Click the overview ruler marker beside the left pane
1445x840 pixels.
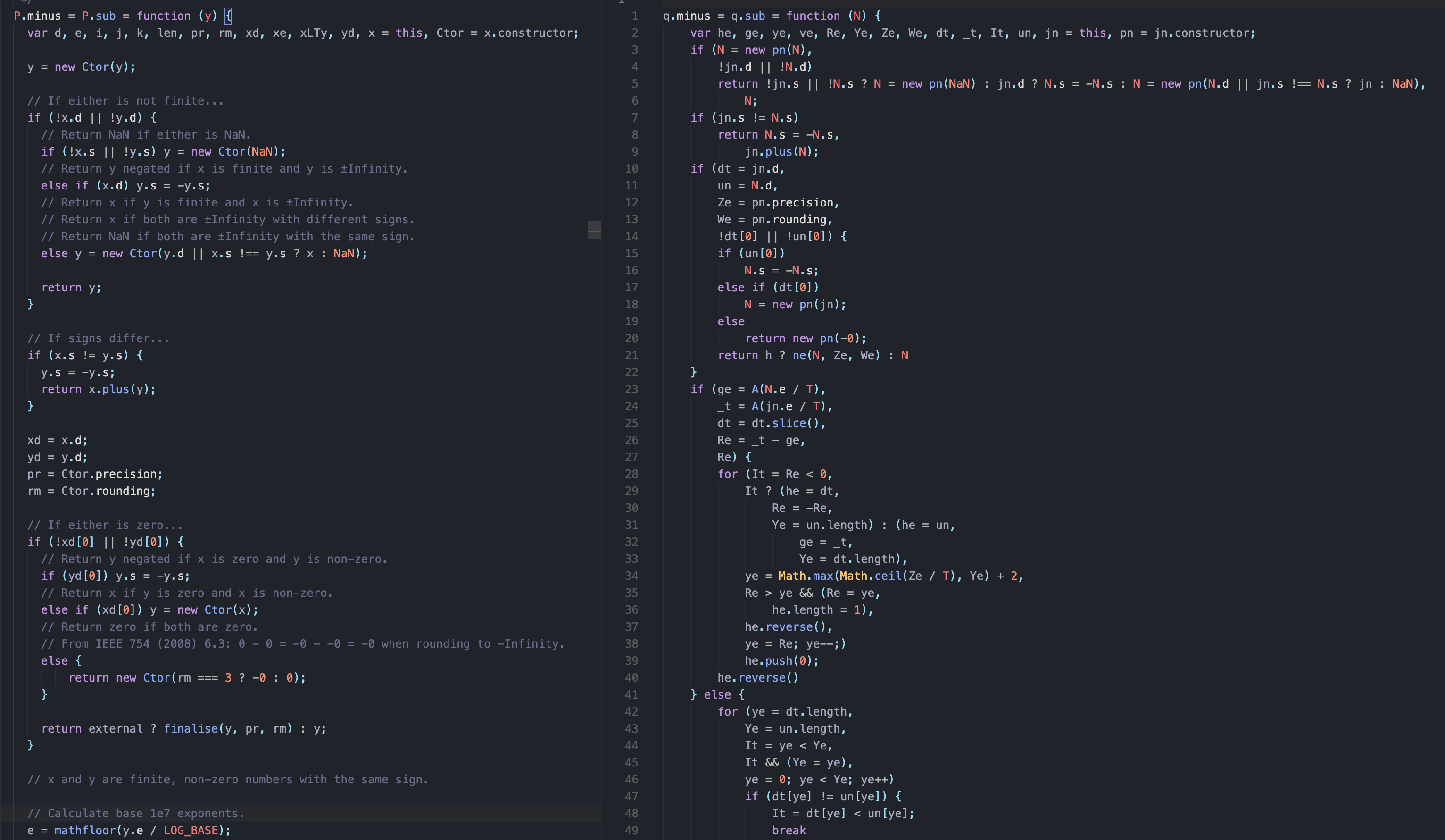coord(594,231)
